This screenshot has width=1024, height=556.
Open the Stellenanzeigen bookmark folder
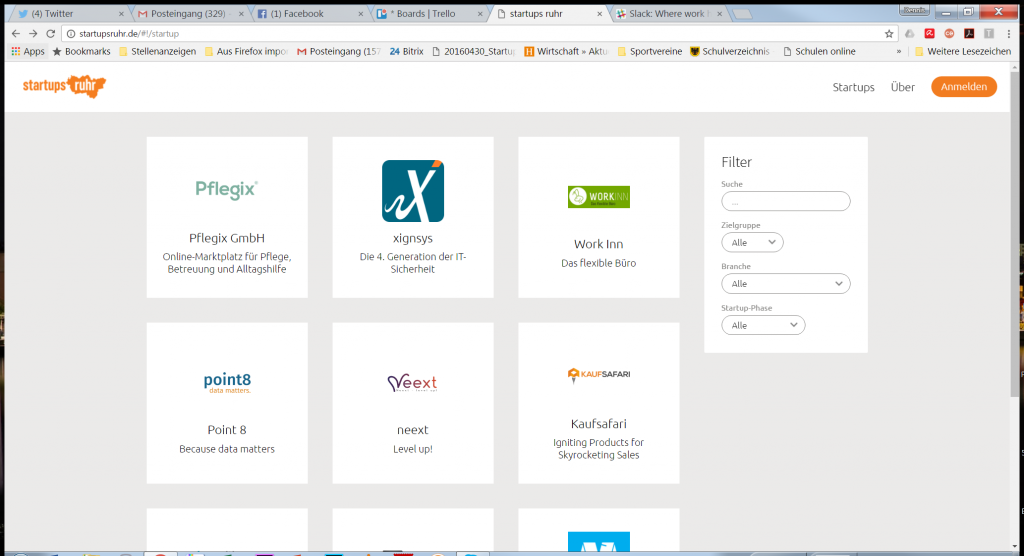pos(160,51)
